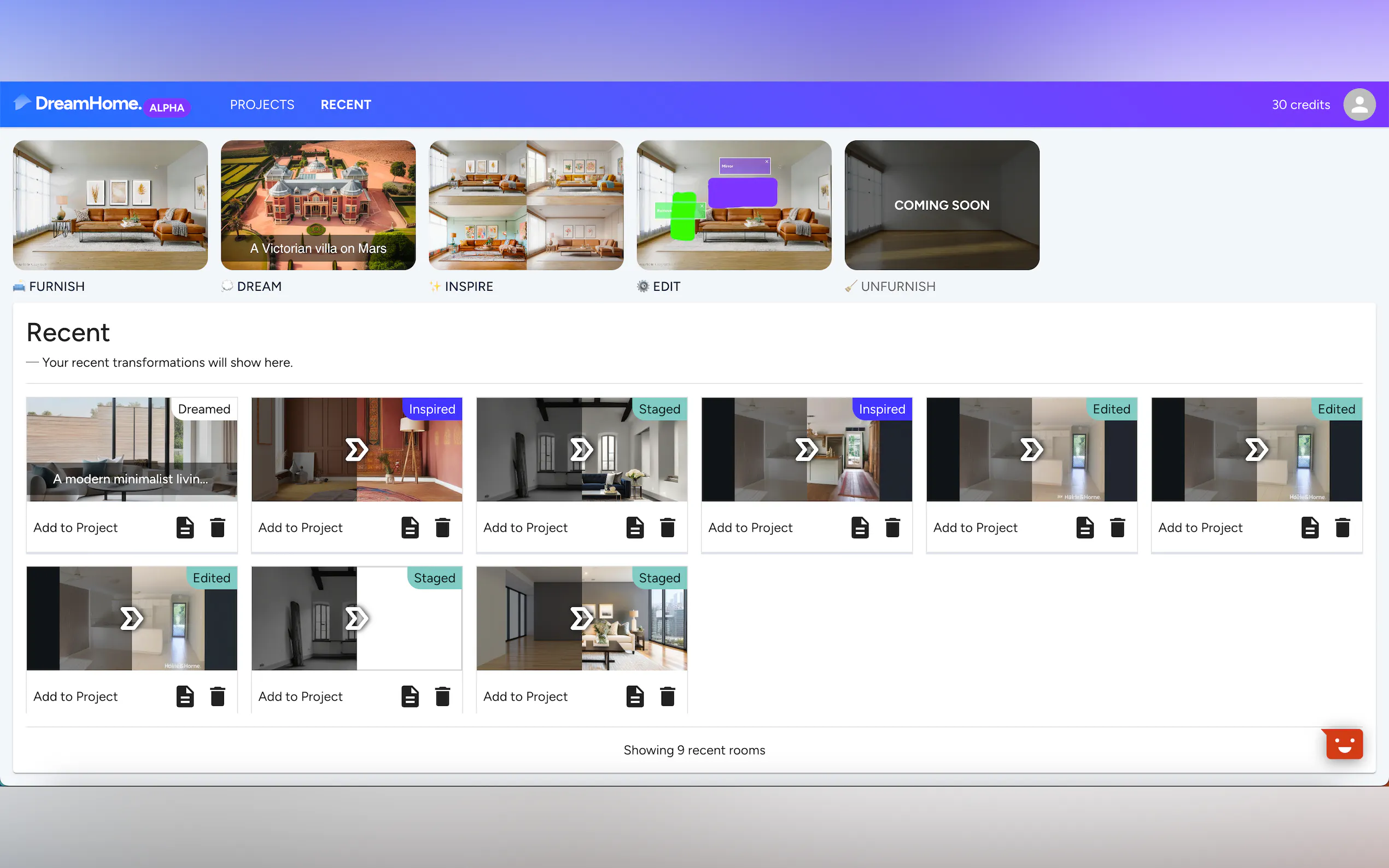Open the red chat widget icon

[1344, 744]
